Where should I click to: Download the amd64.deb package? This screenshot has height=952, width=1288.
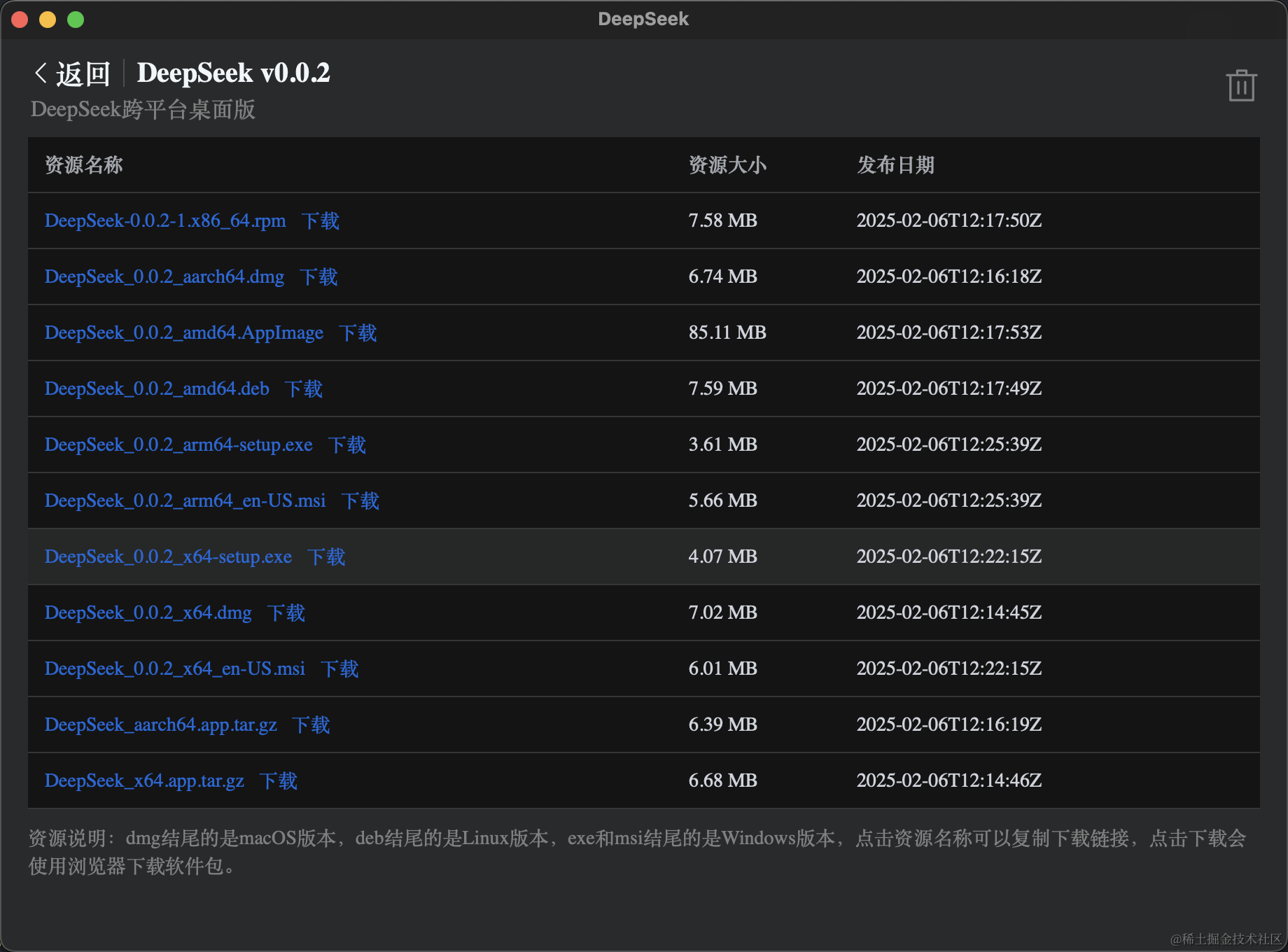coord(304,388)
